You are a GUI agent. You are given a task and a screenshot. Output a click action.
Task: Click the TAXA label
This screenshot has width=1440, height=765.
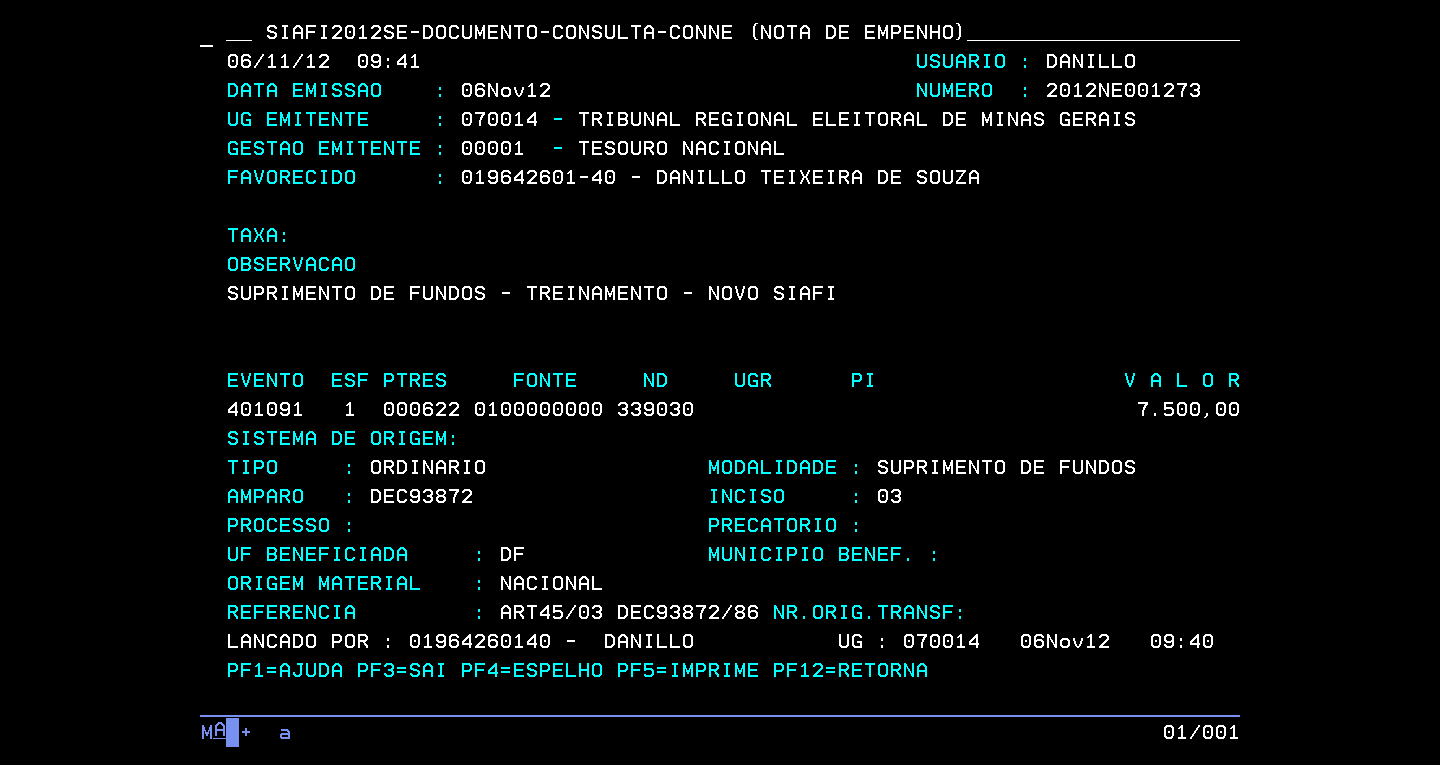[258, 236]
